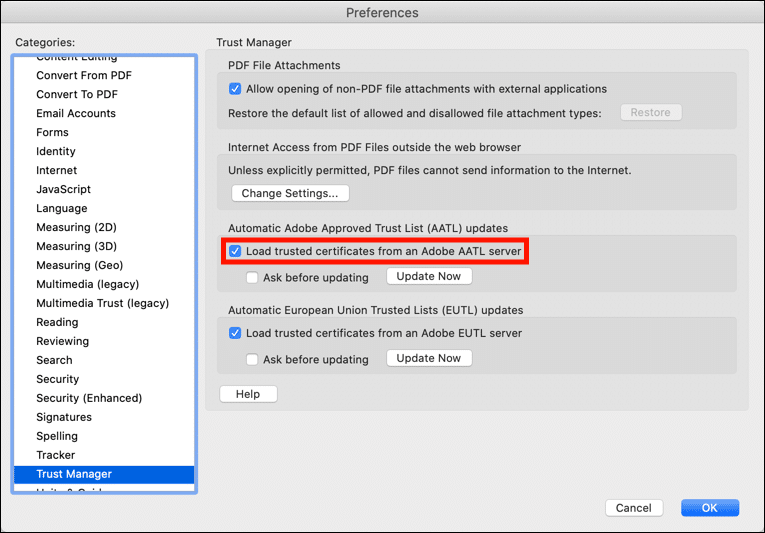The width and height of the screenshot is (765, 533).
Task: Choose Signatures in the Categories list
Action: pyautogui.click(x=64, y=417)
